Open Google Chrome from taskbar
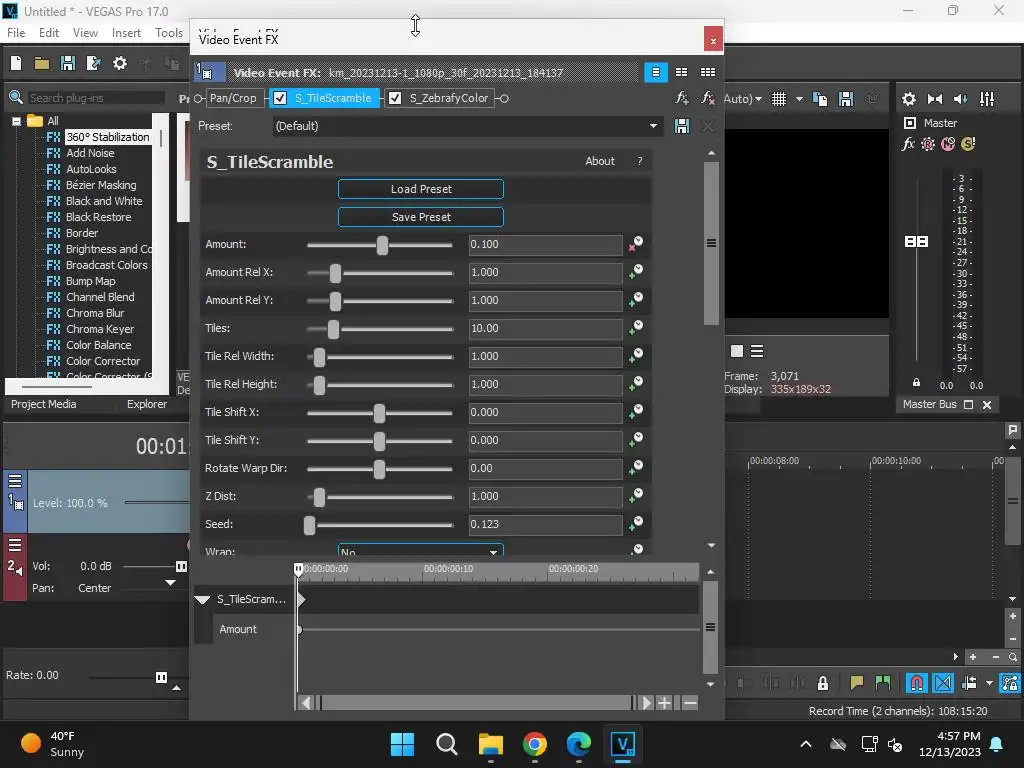Screen dimensions: 1024x768 535,744
